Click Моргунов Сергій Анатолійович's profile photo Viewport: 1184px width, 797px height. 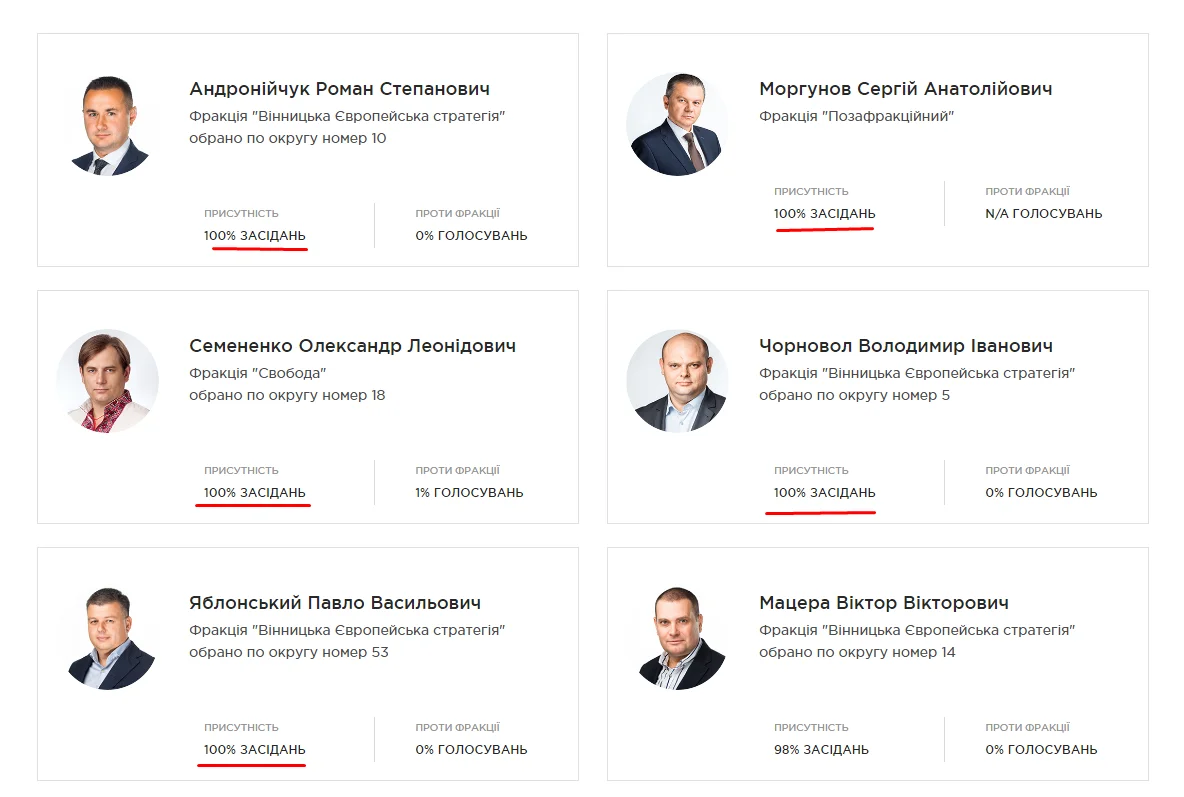677,125
